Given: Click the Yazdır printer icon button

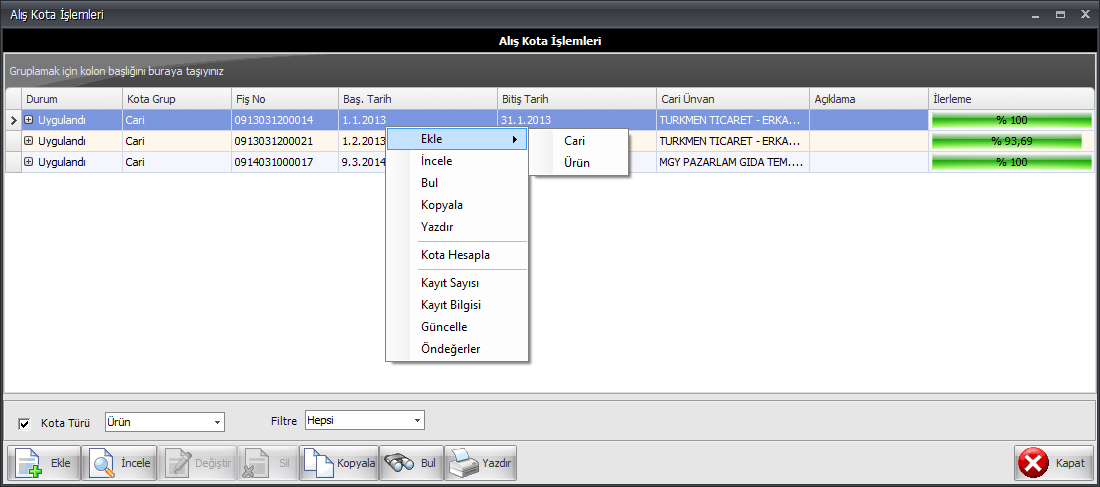Looking at the screenshot, I should [480, 464].
